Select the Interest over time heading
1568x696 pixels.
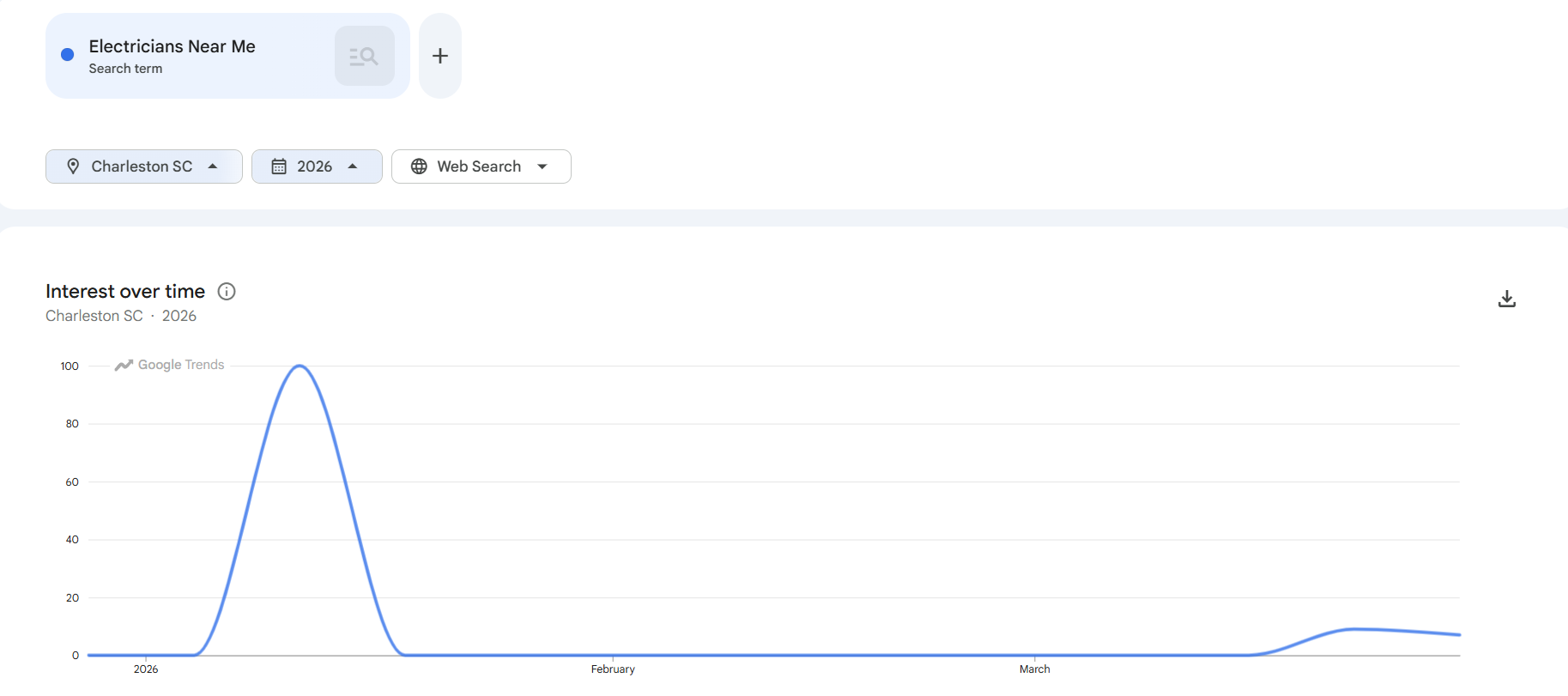coord(125,292)
